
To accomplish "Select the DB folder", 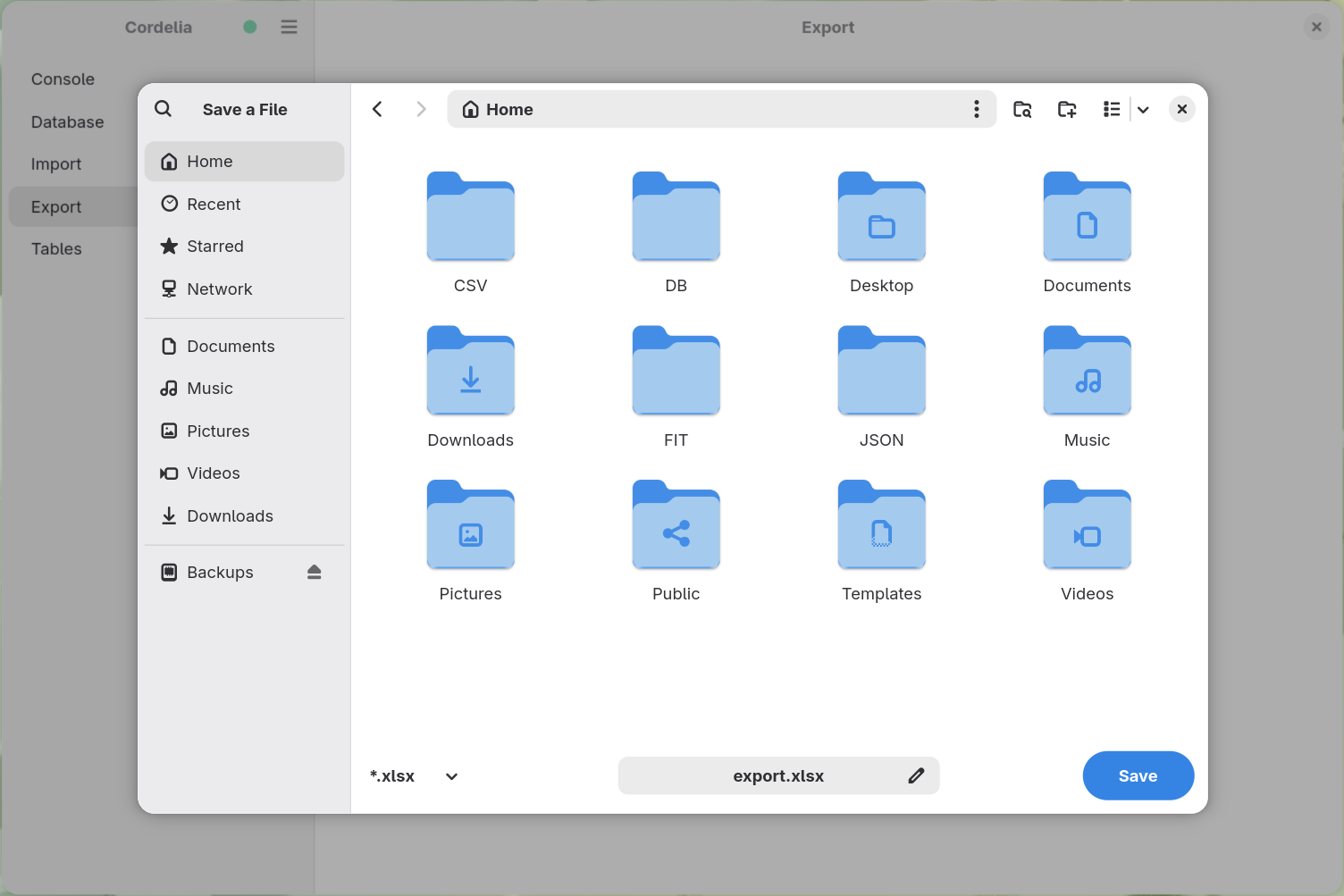I will pyautogui.click(x=676, y=232).
